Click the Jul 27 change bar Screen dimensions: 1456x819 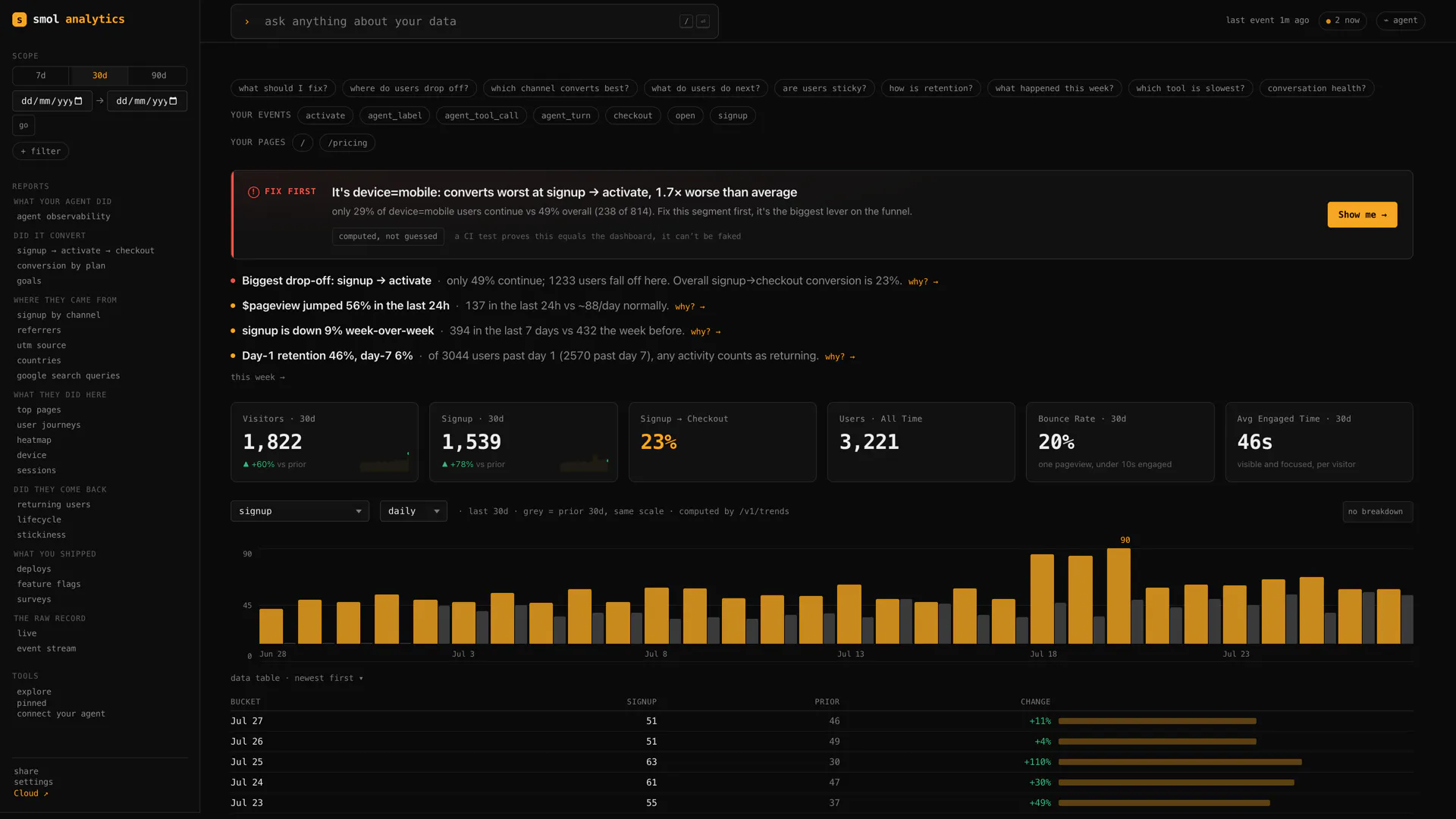point(1157,721)
